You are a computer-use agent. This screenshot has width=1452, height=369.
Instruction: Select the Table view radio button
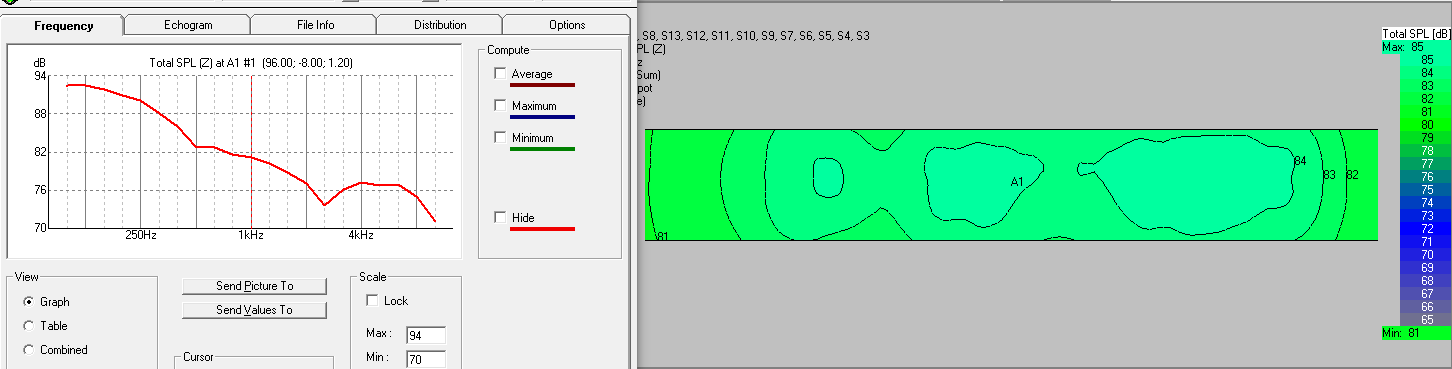(x=29, y=326)
